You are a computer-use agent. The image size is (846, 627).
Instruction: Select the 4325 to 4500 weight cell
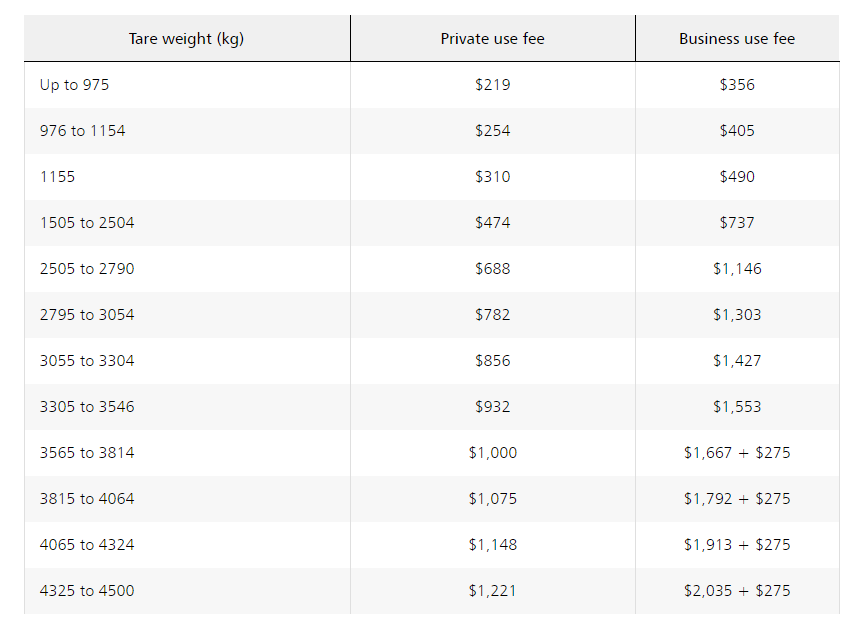click(x=87, y=591)
